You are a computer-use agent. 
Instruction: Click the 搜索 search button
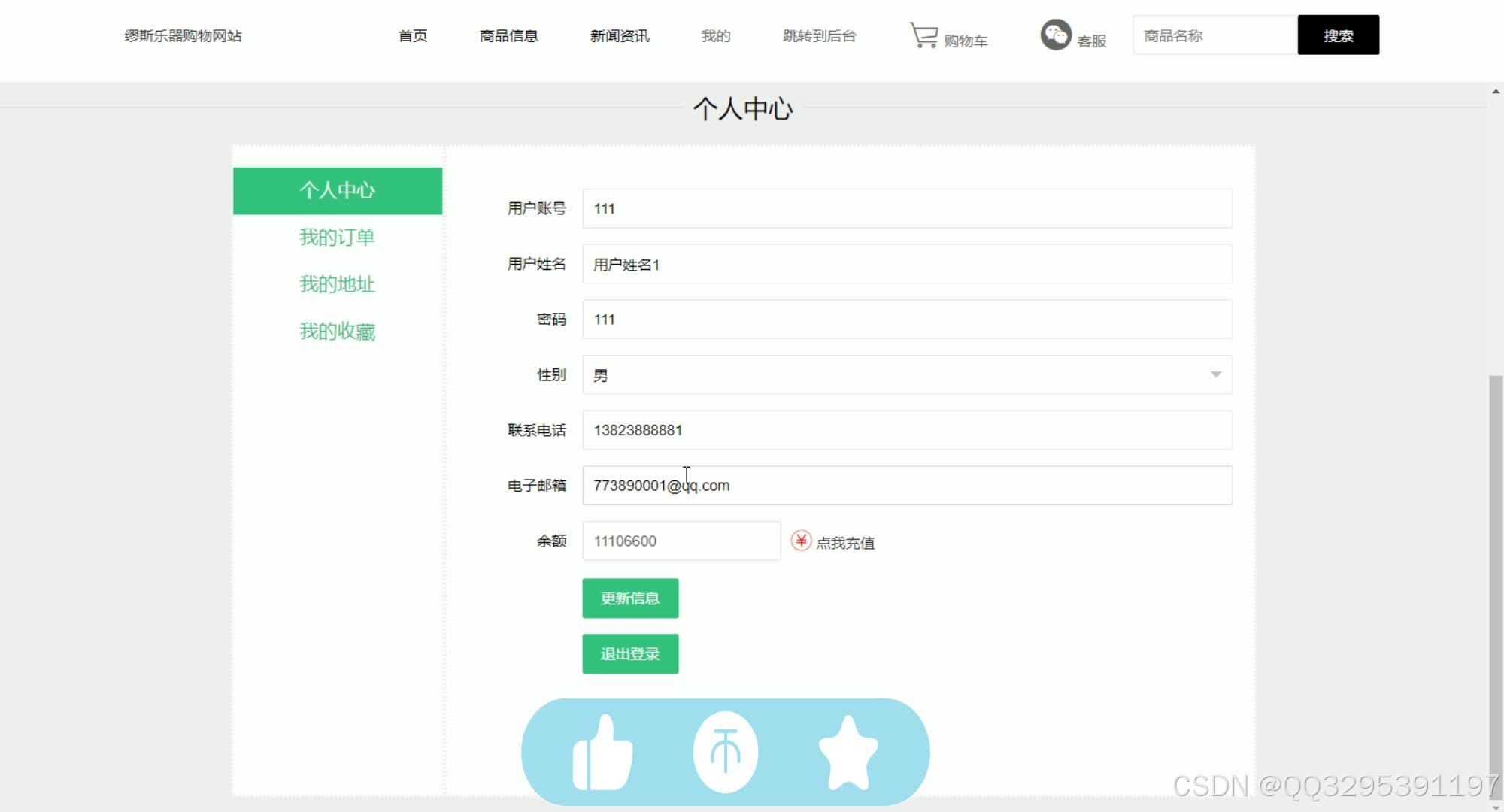pos(1339,35)
